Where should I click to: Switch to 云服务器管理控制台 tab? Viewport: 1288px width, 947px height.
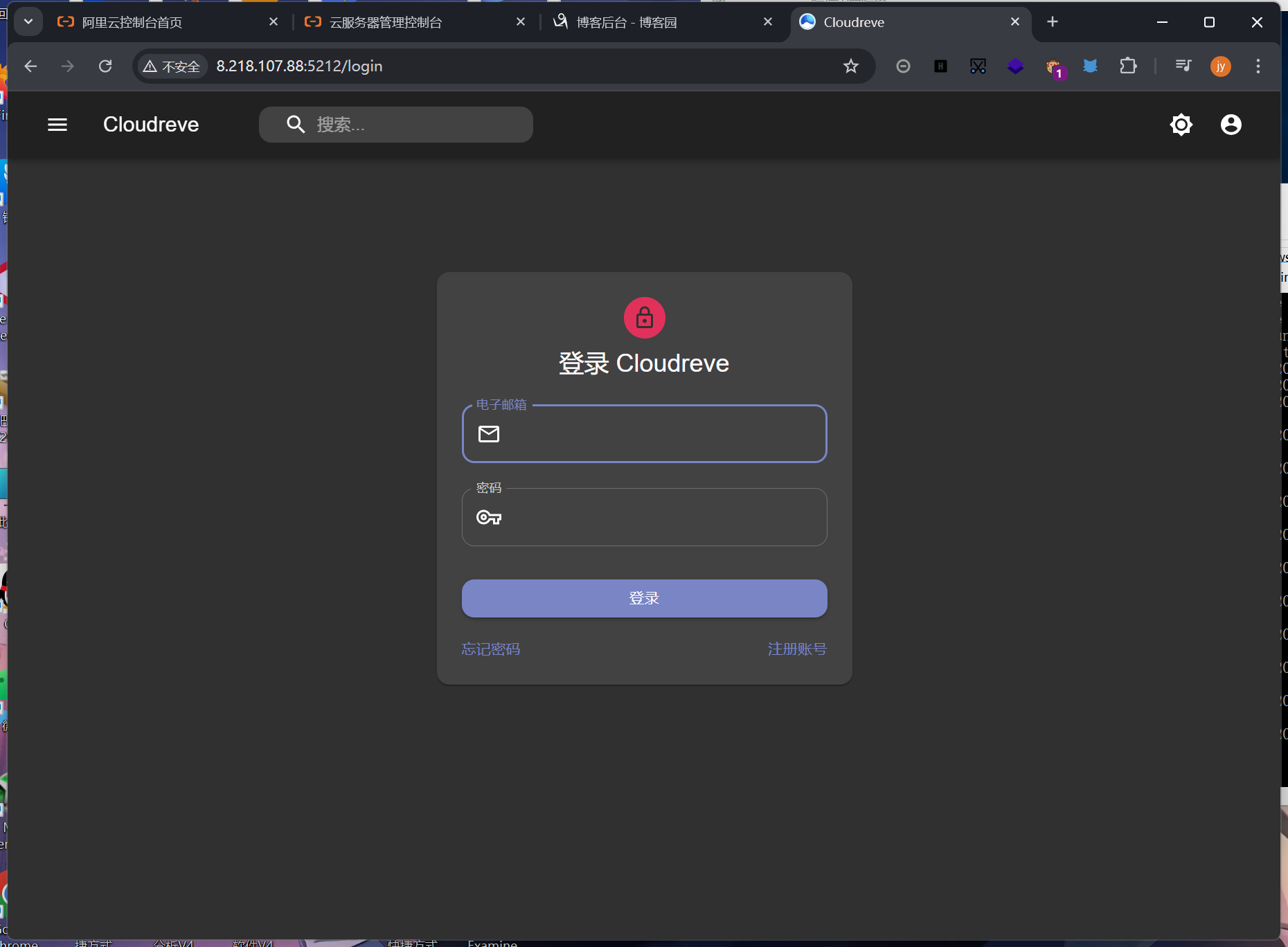[414, 22]
